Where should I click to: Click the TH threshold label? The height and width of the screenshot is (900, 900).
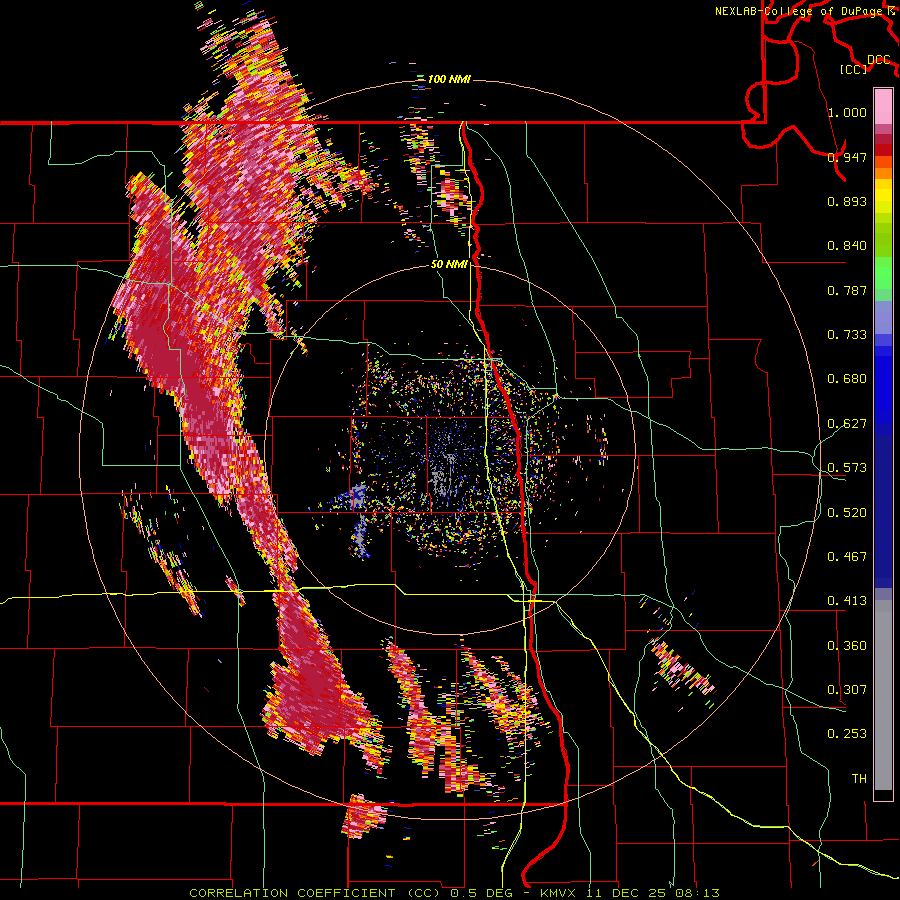click(859, 779)
